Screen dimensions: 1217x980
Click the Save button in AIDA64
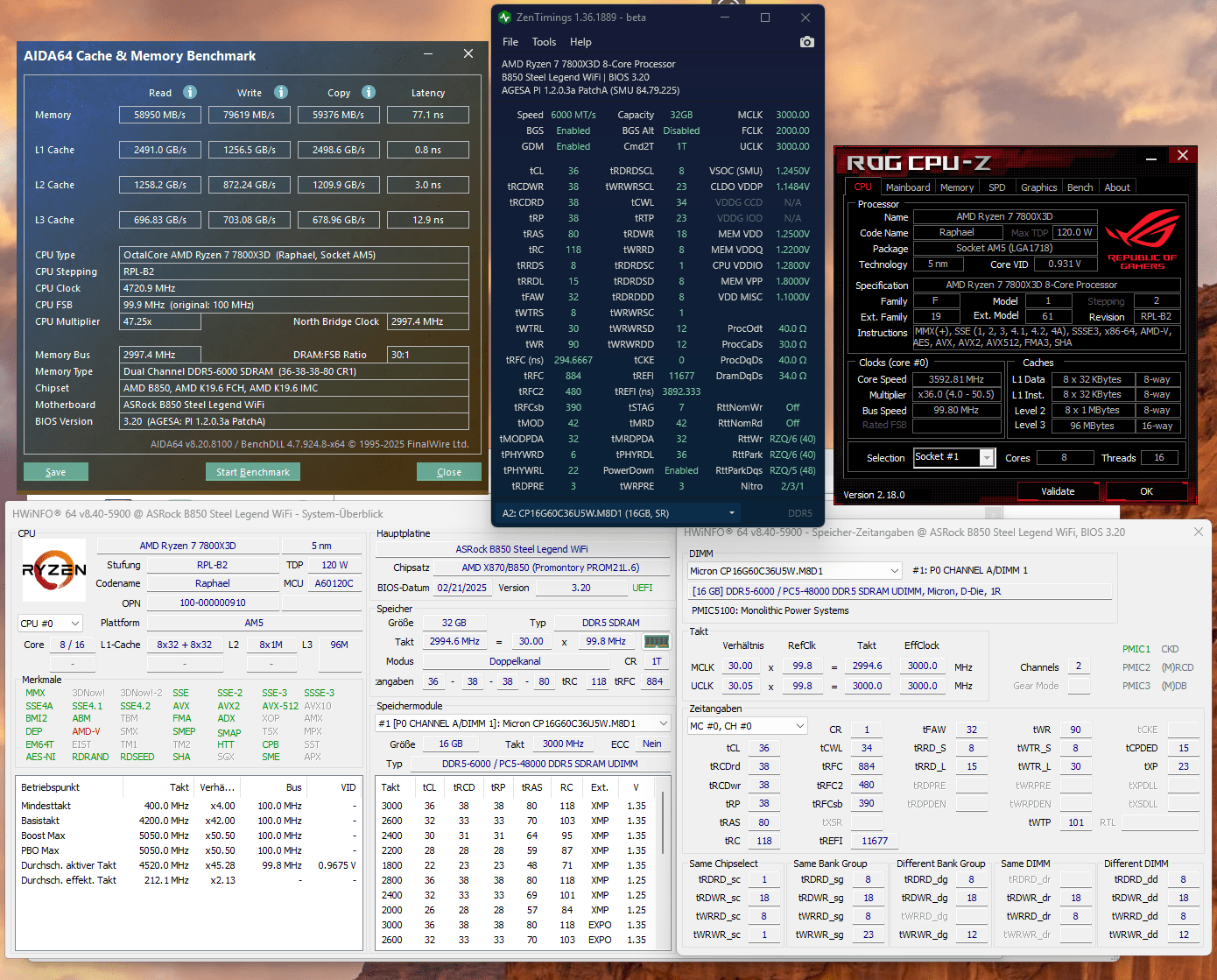55,472
